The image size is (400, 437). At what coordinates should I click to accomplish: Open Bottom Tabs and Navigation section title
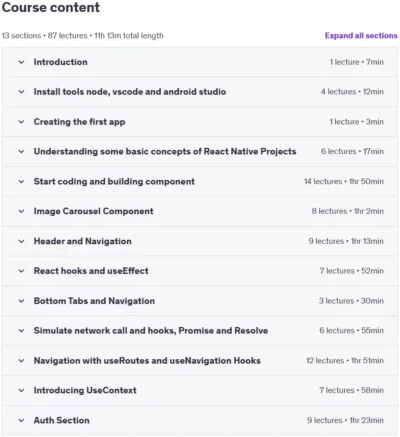point(94,301)
